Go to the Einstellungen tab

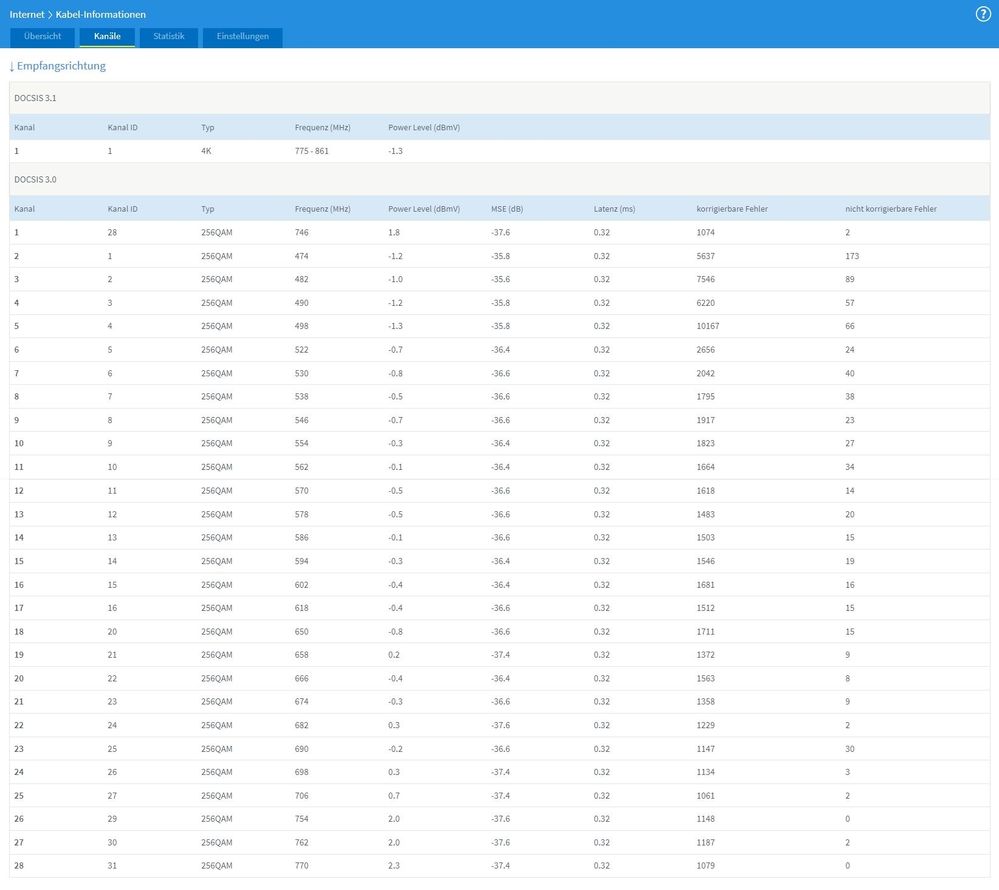pos(242,37)
